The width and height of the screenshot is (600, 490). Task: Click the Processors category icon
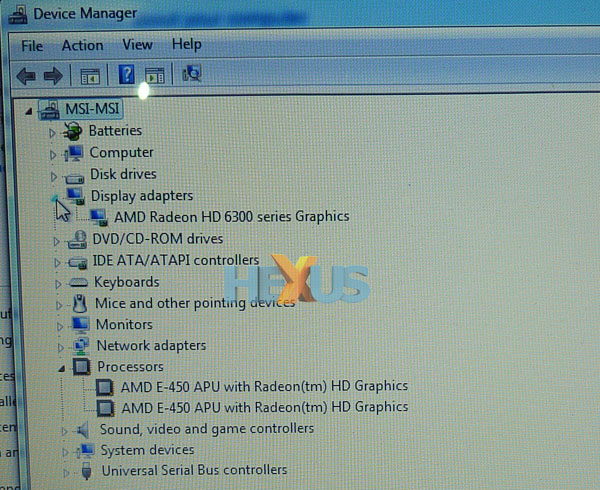pos(82,367)
